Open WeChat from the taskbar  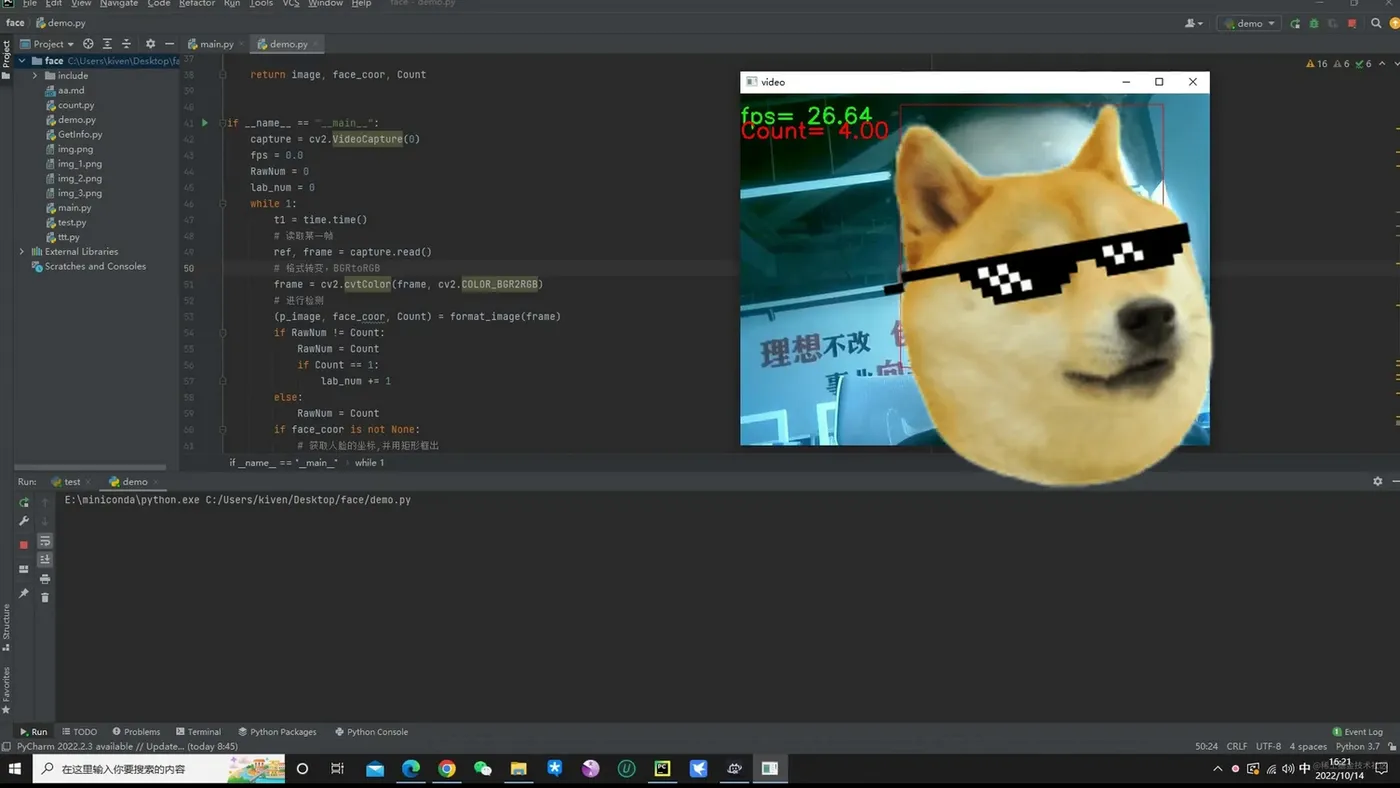(x=483, y=769)
